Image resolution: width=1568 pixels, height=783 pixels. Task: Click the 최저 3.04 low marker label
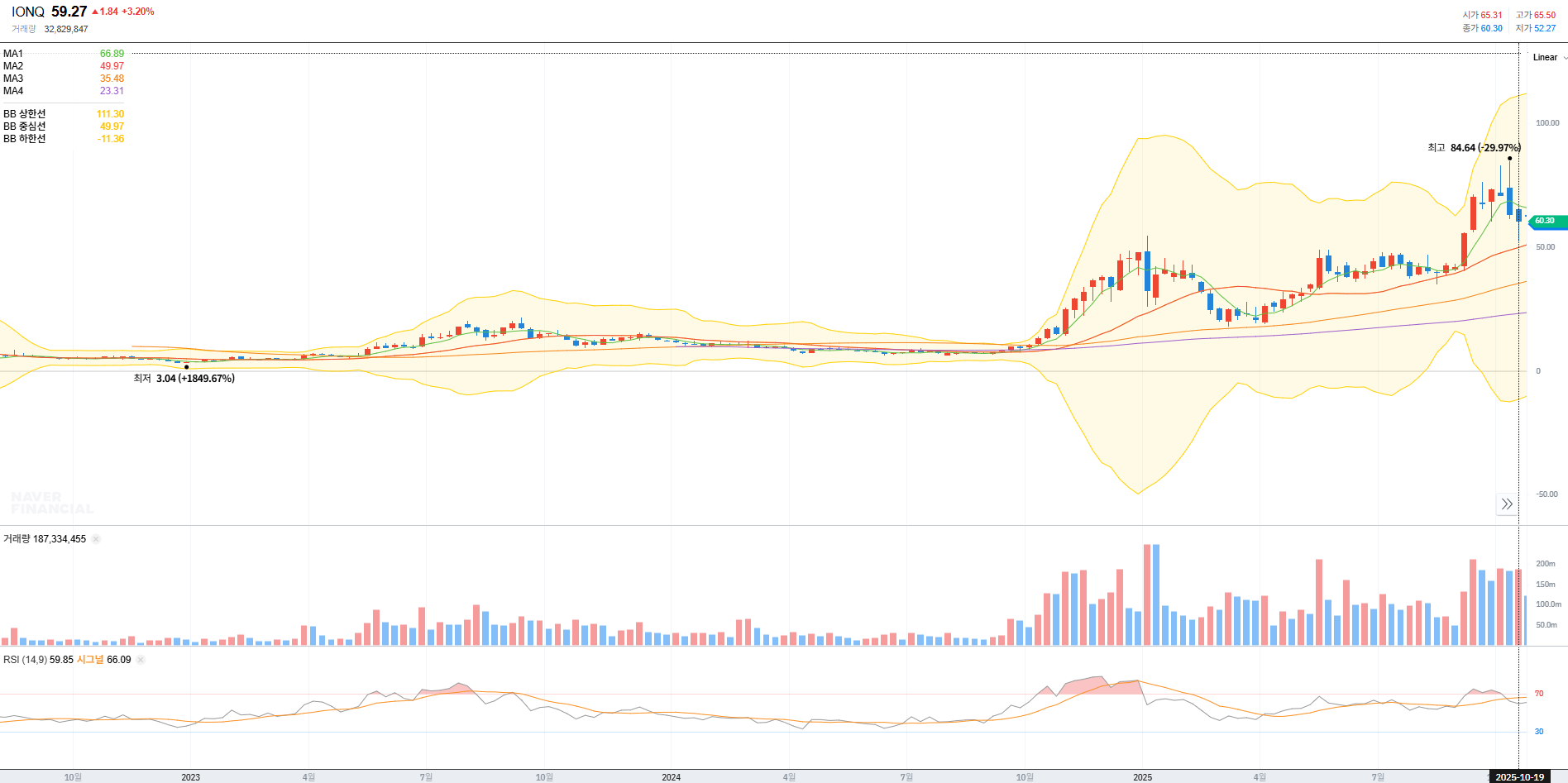[184, 379]
